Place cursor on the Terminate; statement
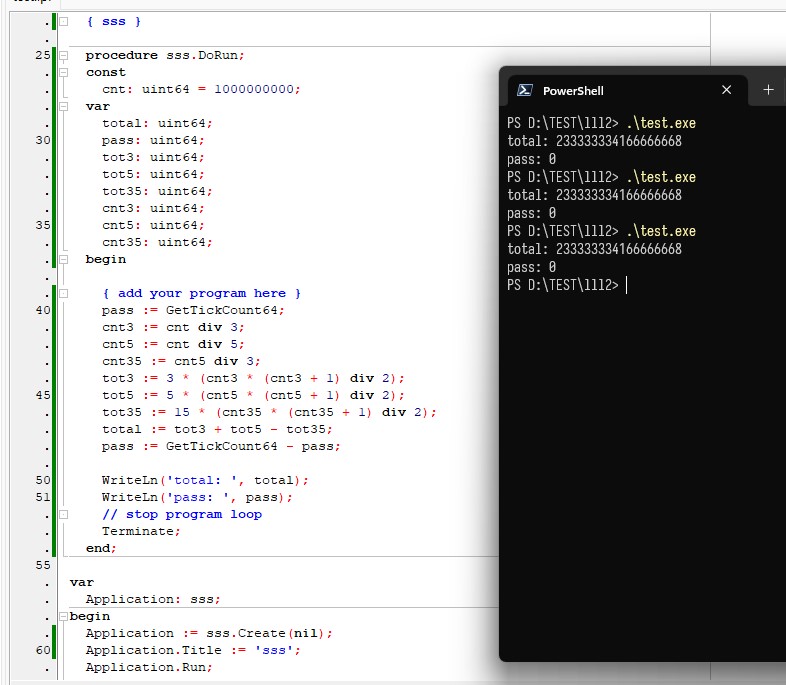786x685 pixels. [x=141, y=531]
